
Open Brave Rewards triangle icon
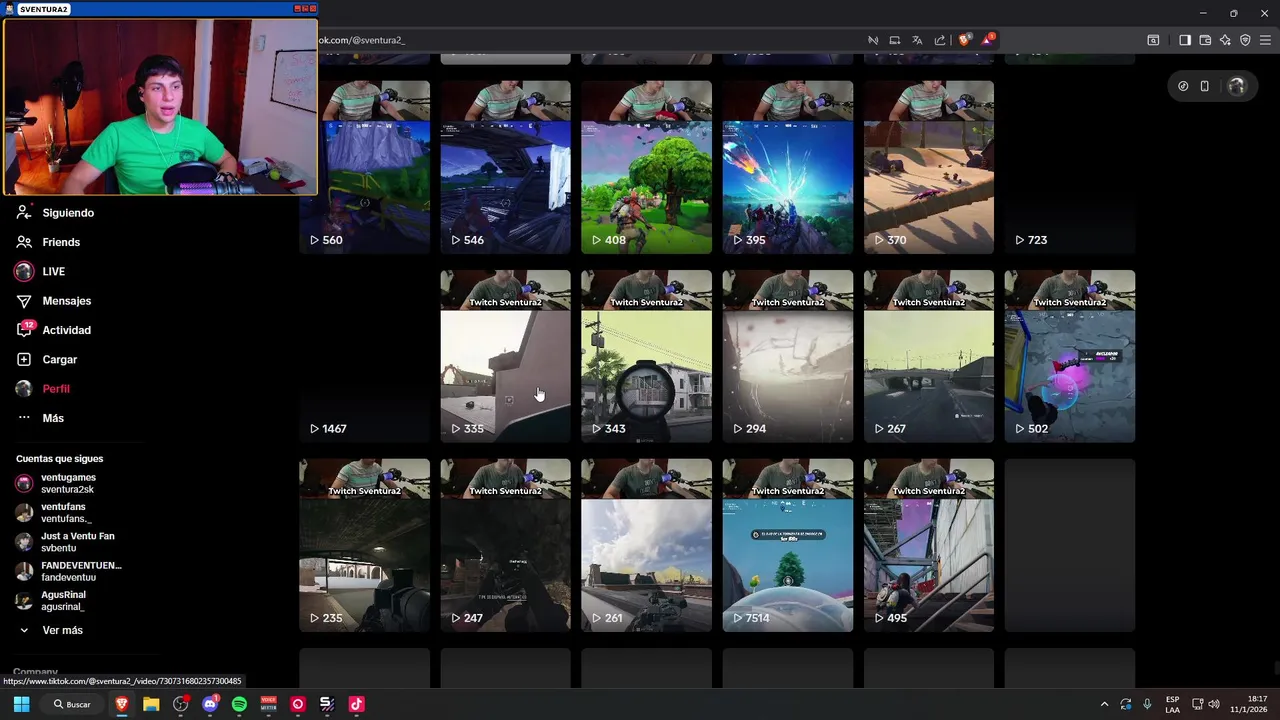(x=988, y=40)
